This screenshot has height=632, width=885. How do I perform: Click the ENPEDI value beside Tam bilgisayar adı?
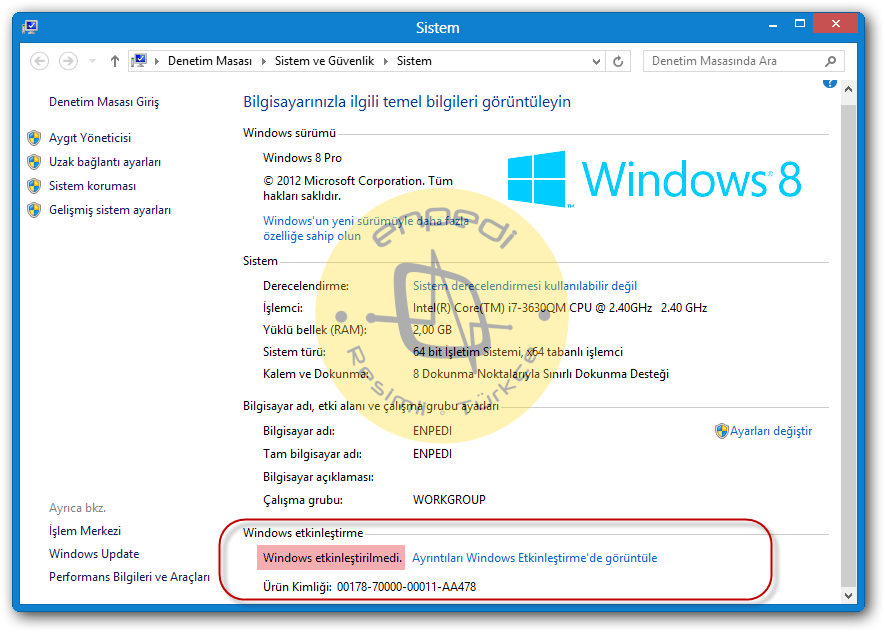432,454
